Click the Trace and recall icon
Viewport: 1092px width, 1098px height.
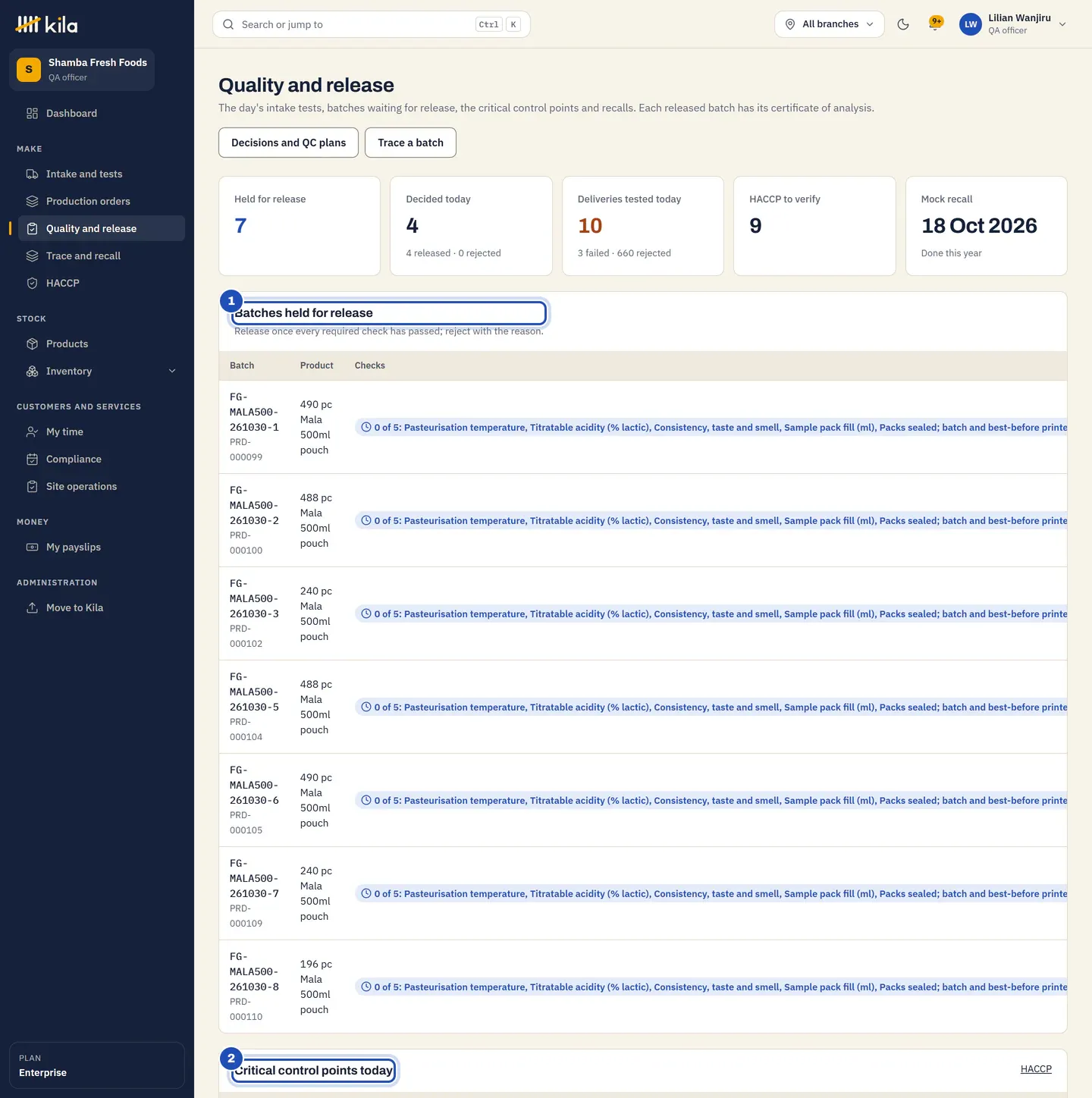[32, 256]
